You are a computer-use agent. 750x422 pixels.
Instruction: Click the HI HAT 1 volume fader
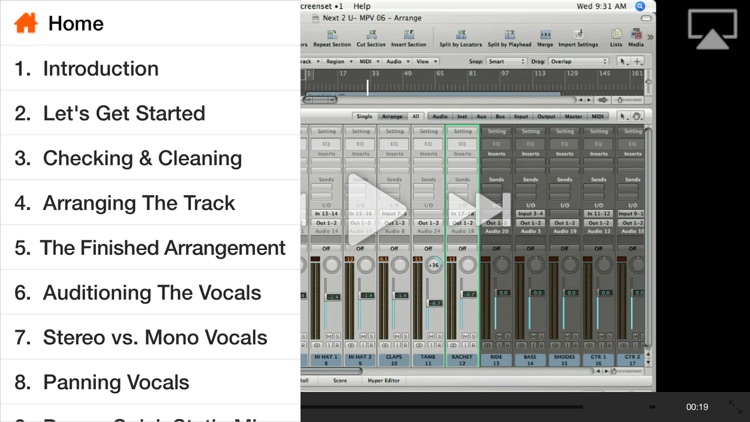332,297
